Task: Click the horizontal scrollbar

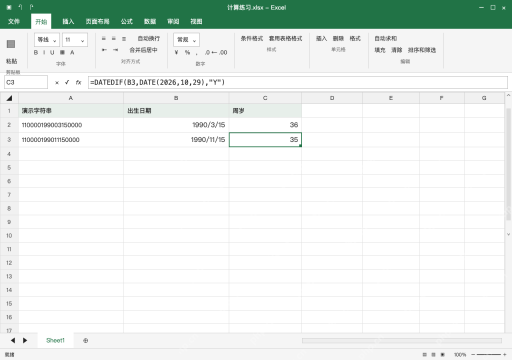Action: click(402, 341)
